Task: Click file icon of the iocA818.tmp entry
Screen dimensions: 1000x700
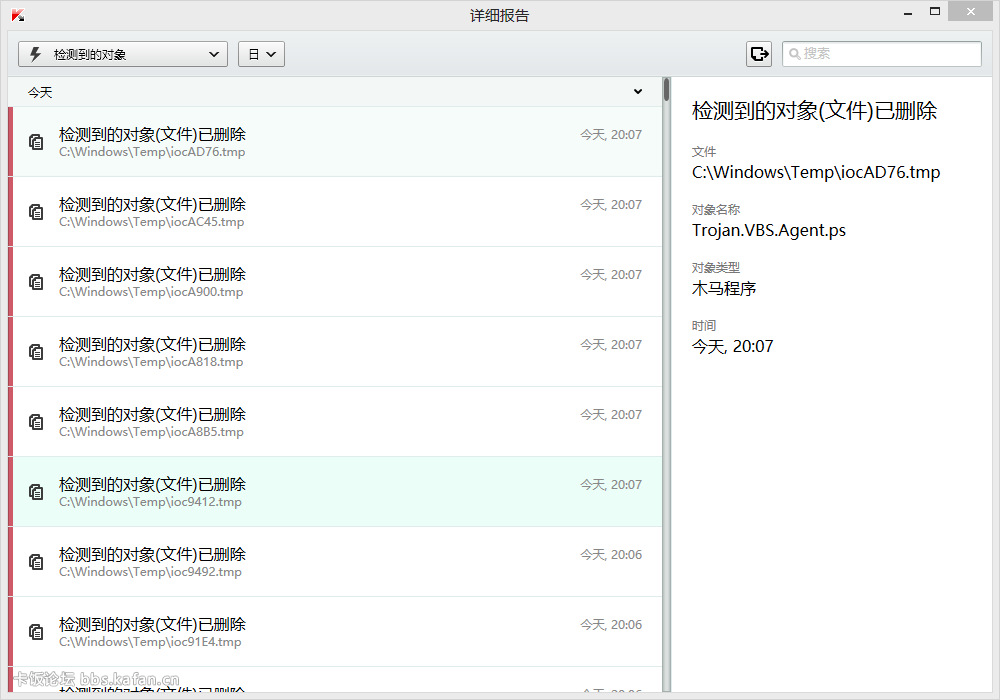Action: (x=36, y=352)
